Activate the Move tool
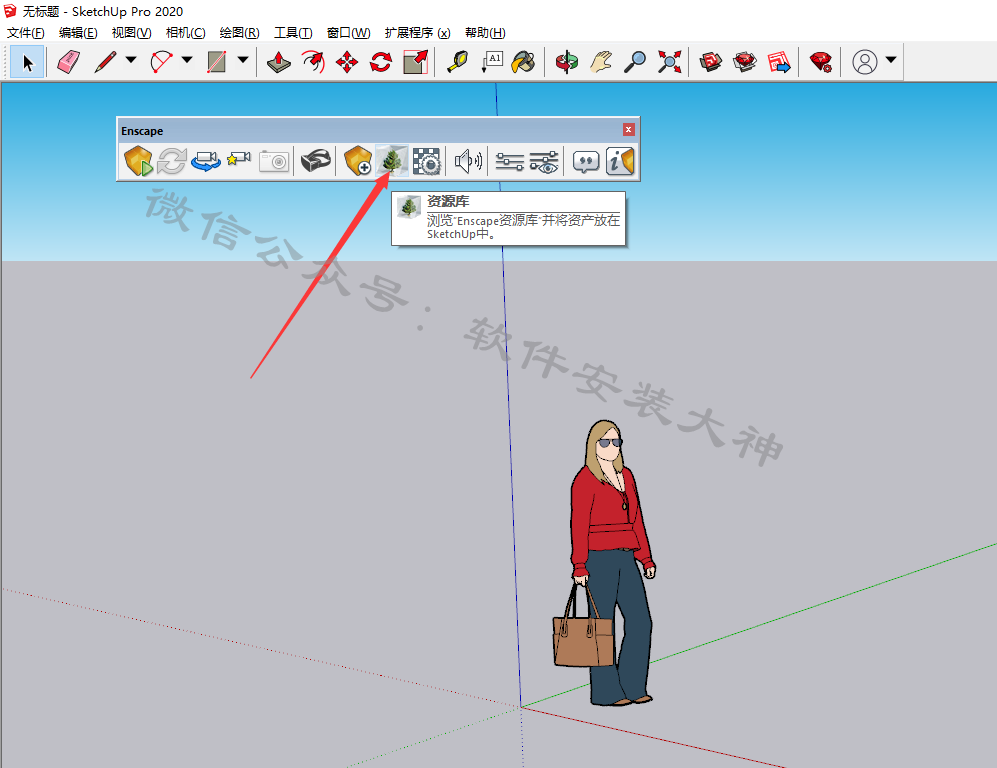 [347, 62]
